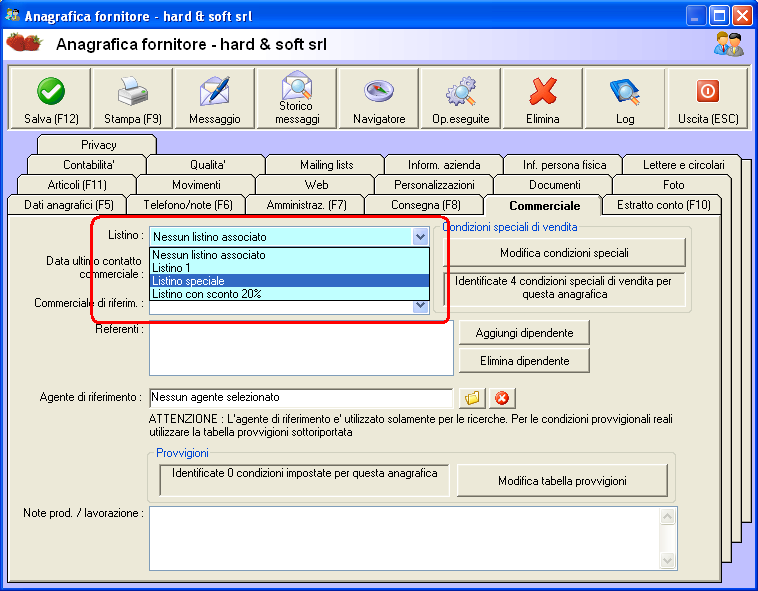Open the Personalizzazioni tab
758x591 pixels.
click(434, 185)
